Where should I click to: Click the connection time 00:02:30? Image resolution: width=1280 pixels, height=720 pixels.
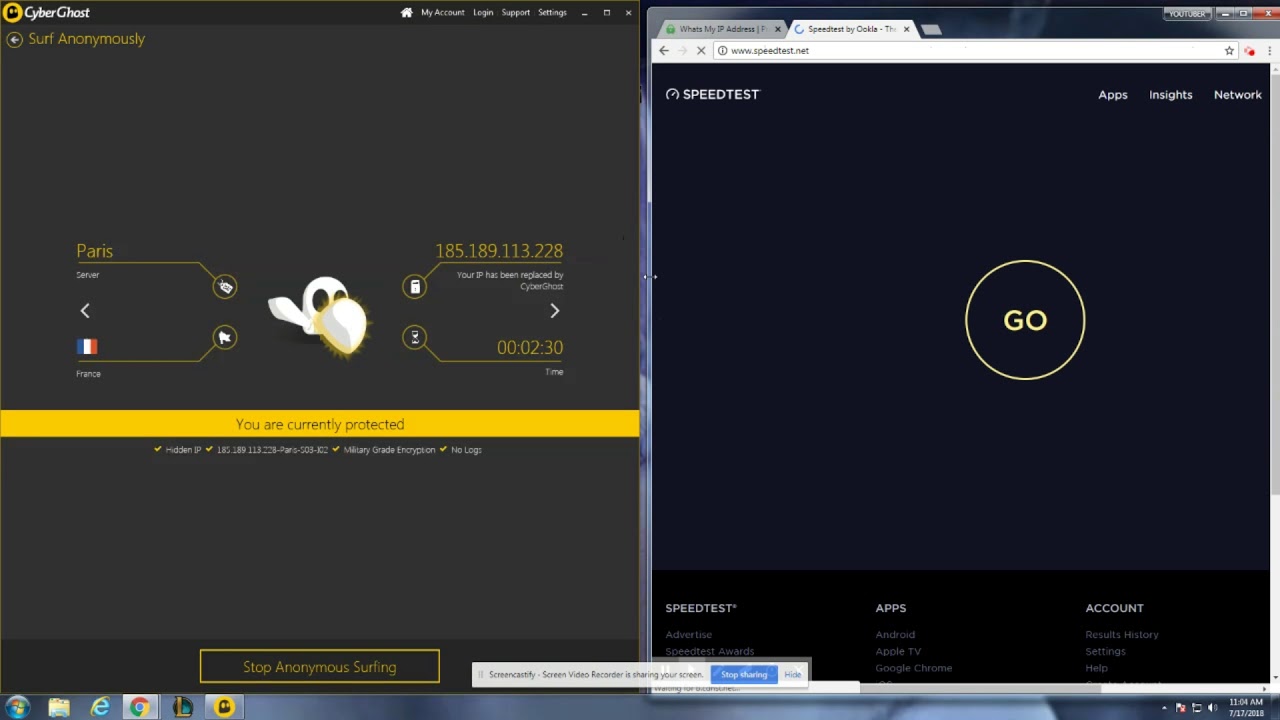pos(530,347)
